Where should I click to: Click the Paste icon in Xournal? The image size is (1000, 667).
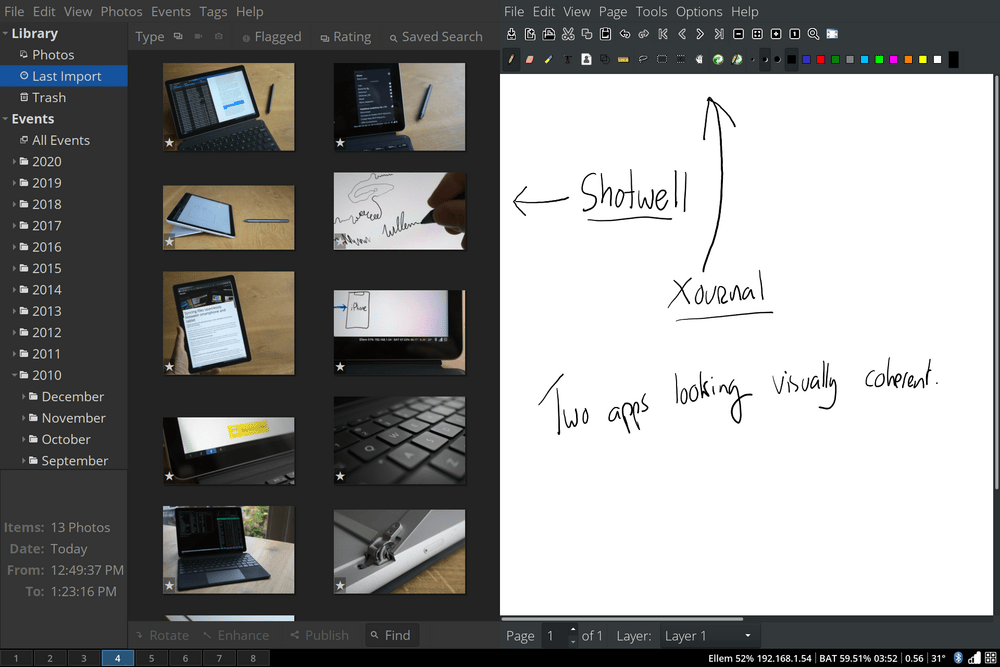click(x=606, y=33)
